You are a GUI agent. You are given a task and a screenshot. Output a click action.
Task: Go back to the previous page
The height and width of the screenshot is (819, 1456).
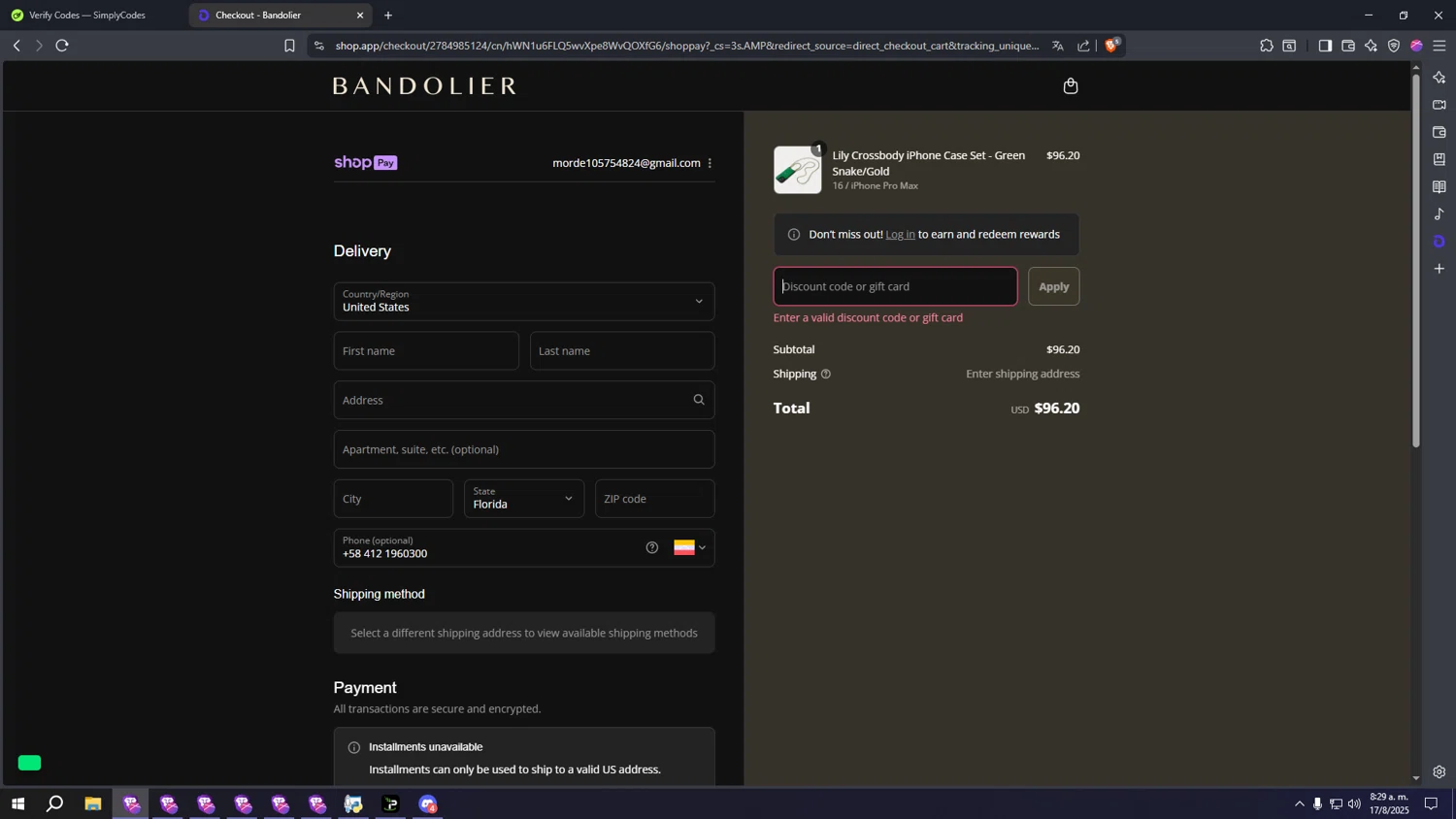click(x=17, y=46)
